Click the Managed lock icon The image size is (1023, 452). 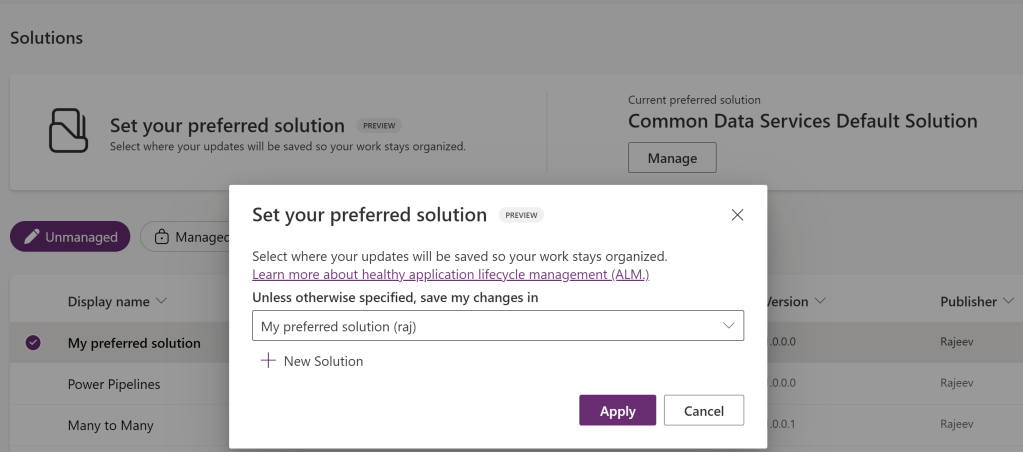(x=161, y=237)
